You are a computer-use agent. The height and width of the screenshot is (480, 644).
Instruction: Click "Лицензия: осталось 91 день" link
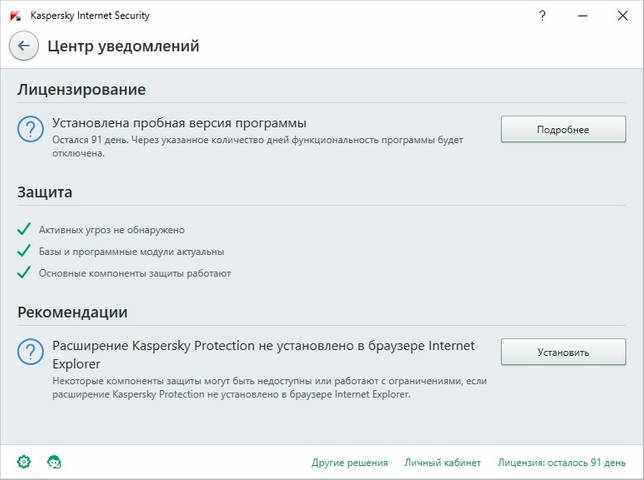[561, 462]
